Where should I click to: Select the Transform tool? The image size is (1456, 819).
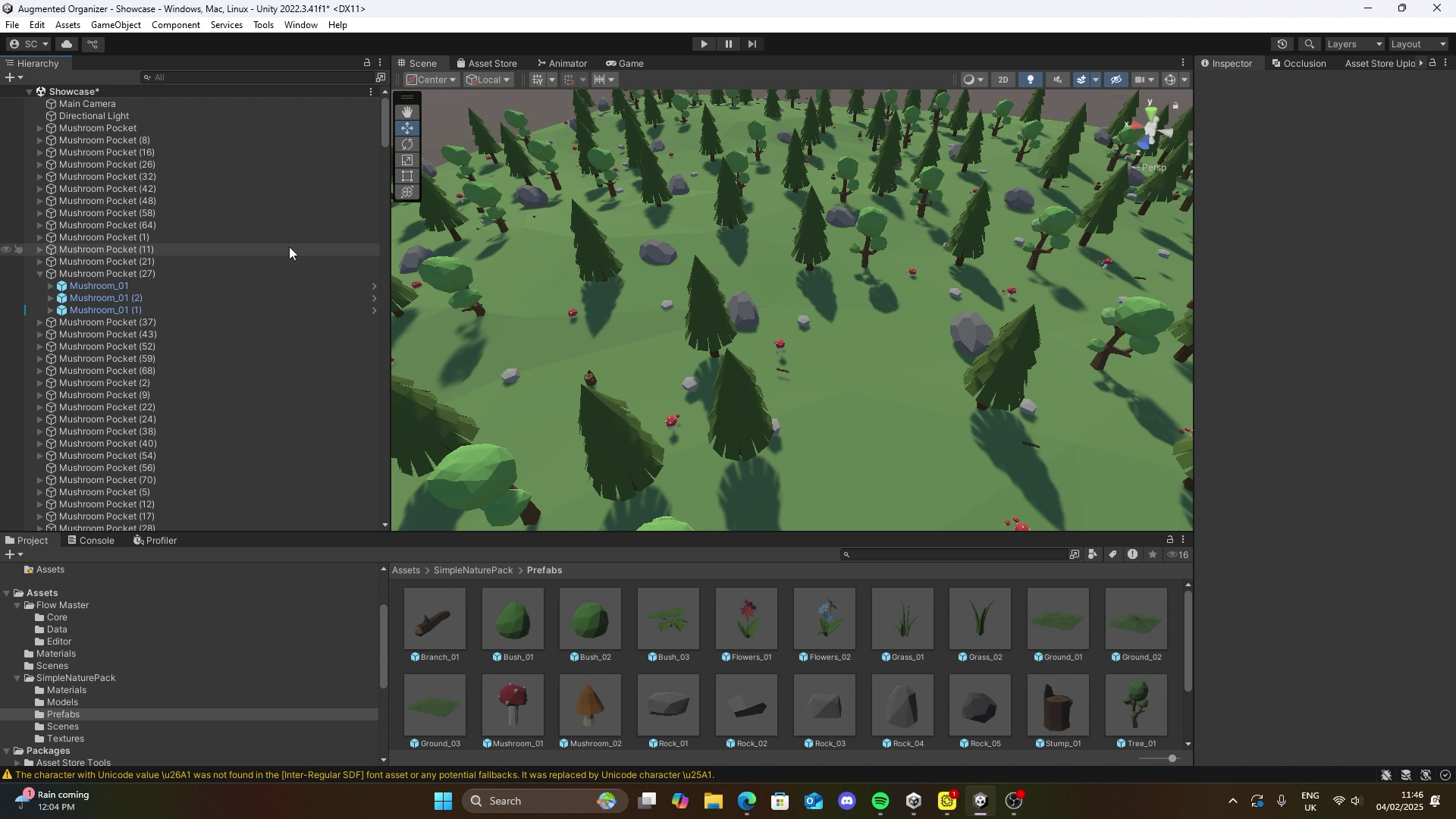click(x=407, y=192)
